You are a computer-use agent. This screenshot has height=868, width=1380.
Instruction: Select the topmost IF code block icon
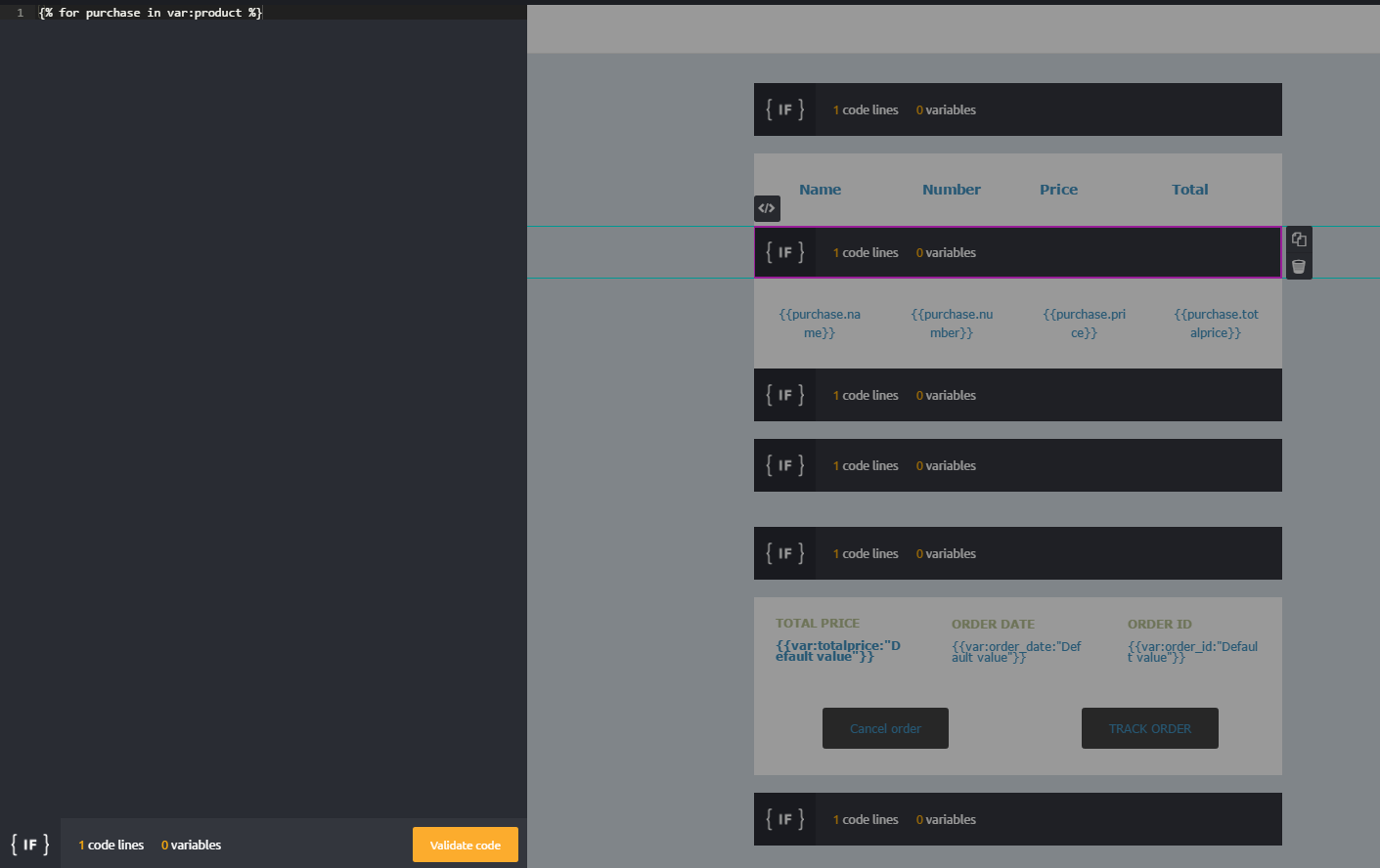coord(784,109)
